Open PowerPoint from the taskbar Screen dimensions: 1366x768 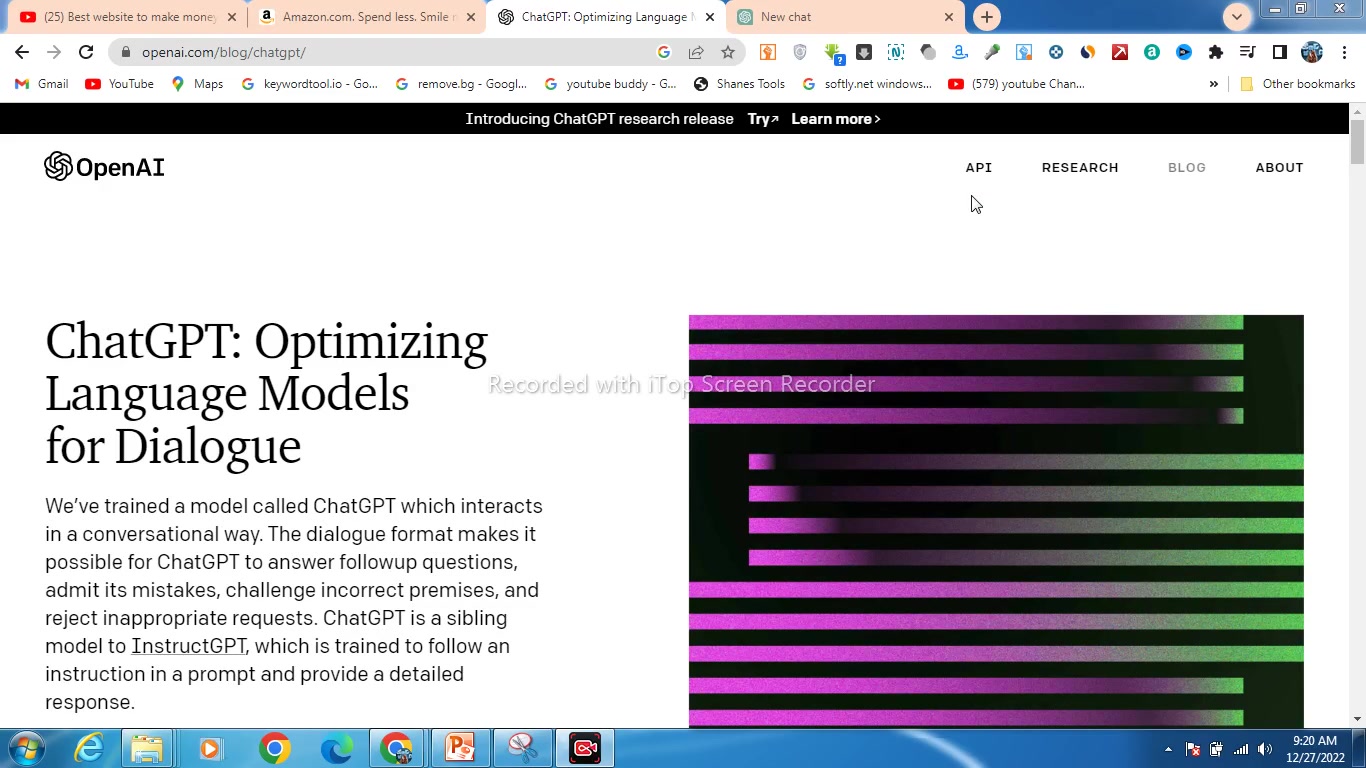click(x=460, y=748)
